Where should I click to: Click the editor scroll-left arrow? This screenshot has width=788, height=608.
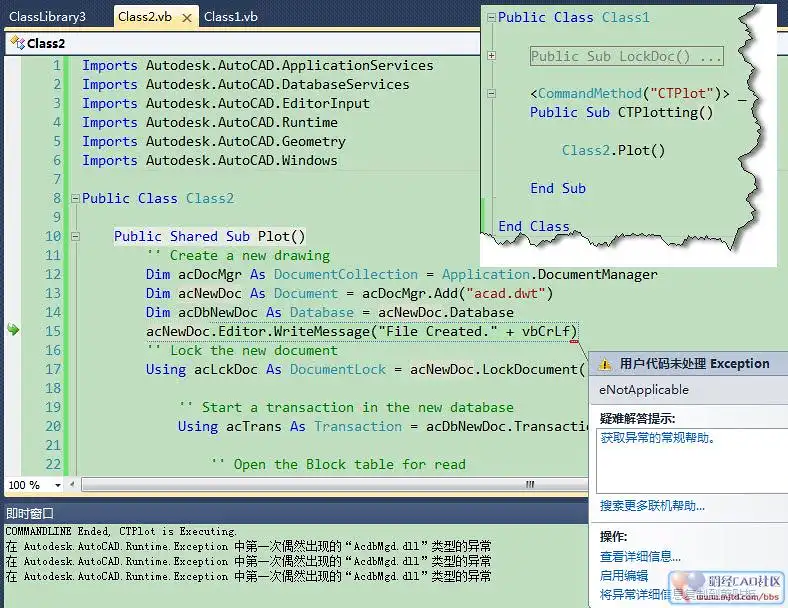pos(72,484)
